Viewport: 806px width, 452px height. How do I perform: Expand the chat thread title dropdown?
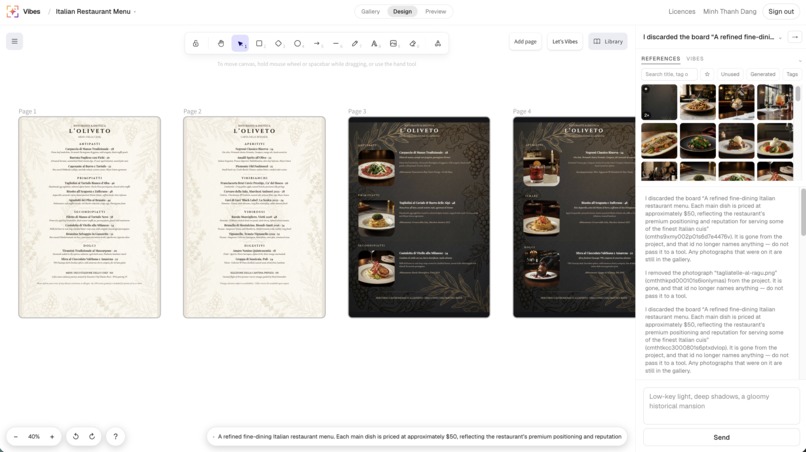pos(780,38)
